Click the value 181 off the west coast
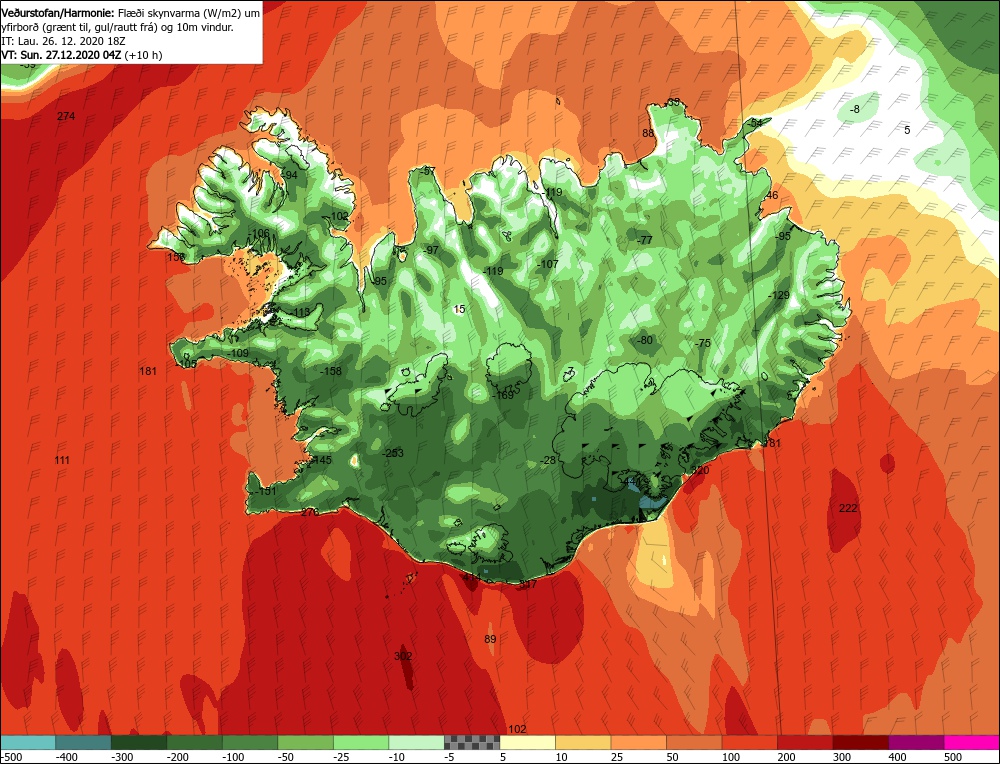This screenshot has width=1000, height=764. click(147, 371)
